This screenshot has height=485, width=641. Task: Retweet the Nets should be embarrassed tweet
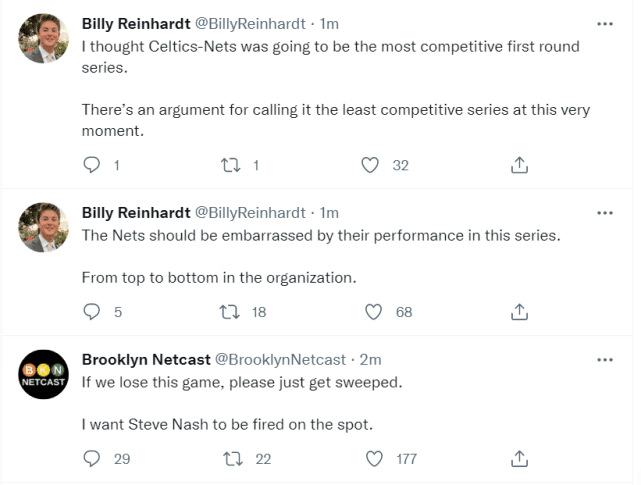pyautogui.click(x=229, y=312)
